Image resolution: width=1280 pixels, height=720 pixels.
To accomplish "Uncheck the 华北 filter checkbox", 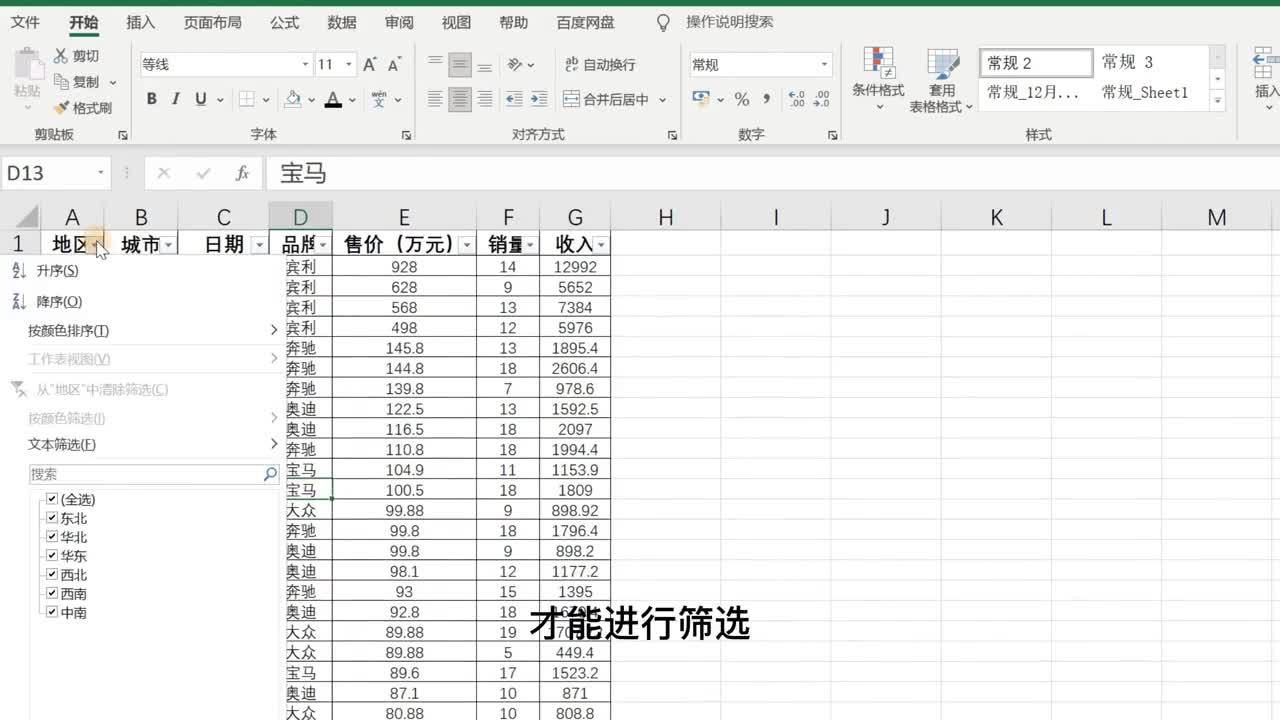I will [52, 537].
